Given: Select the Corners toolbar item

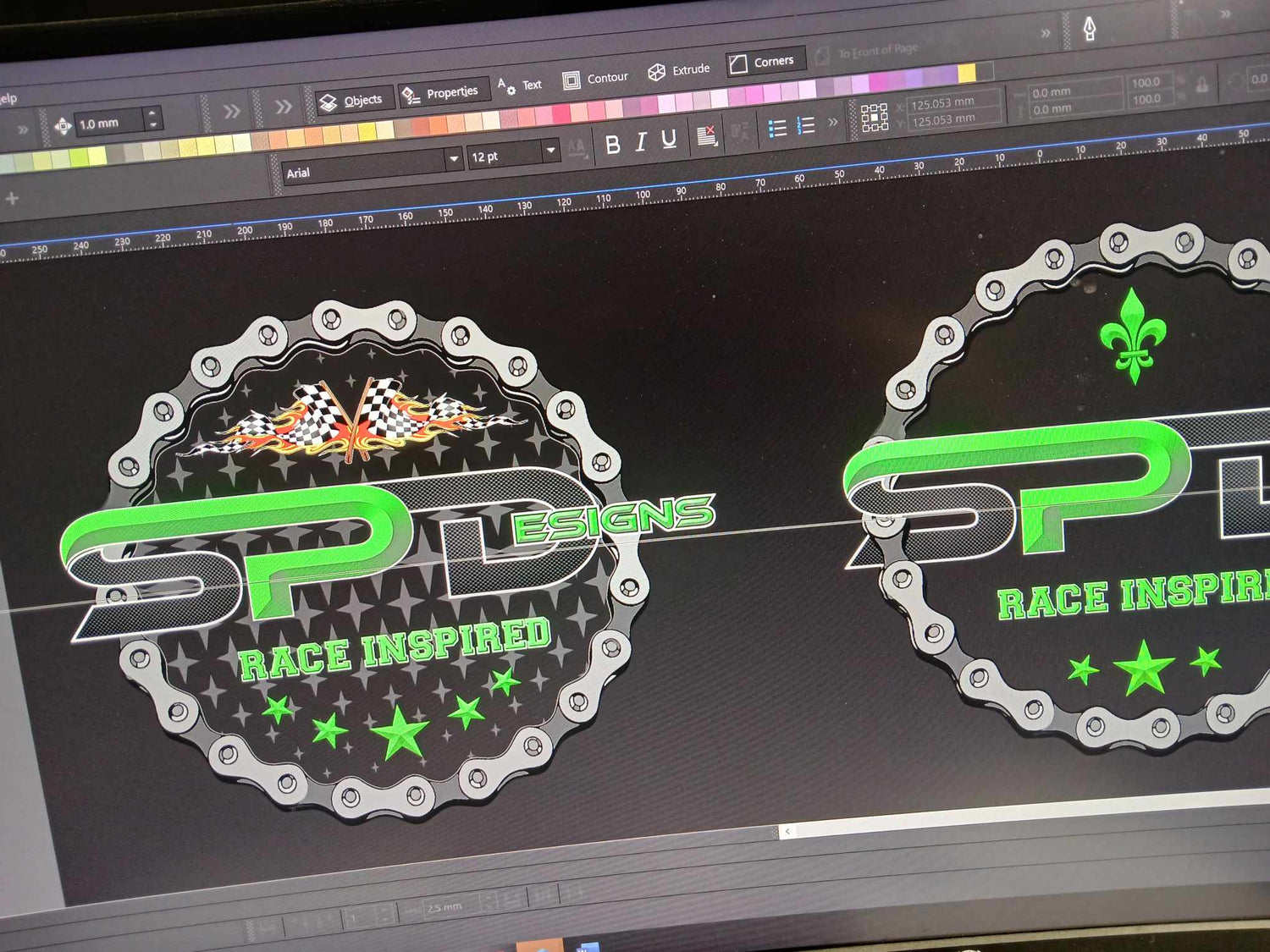Looking at the screenshot, I should point(762,63).
